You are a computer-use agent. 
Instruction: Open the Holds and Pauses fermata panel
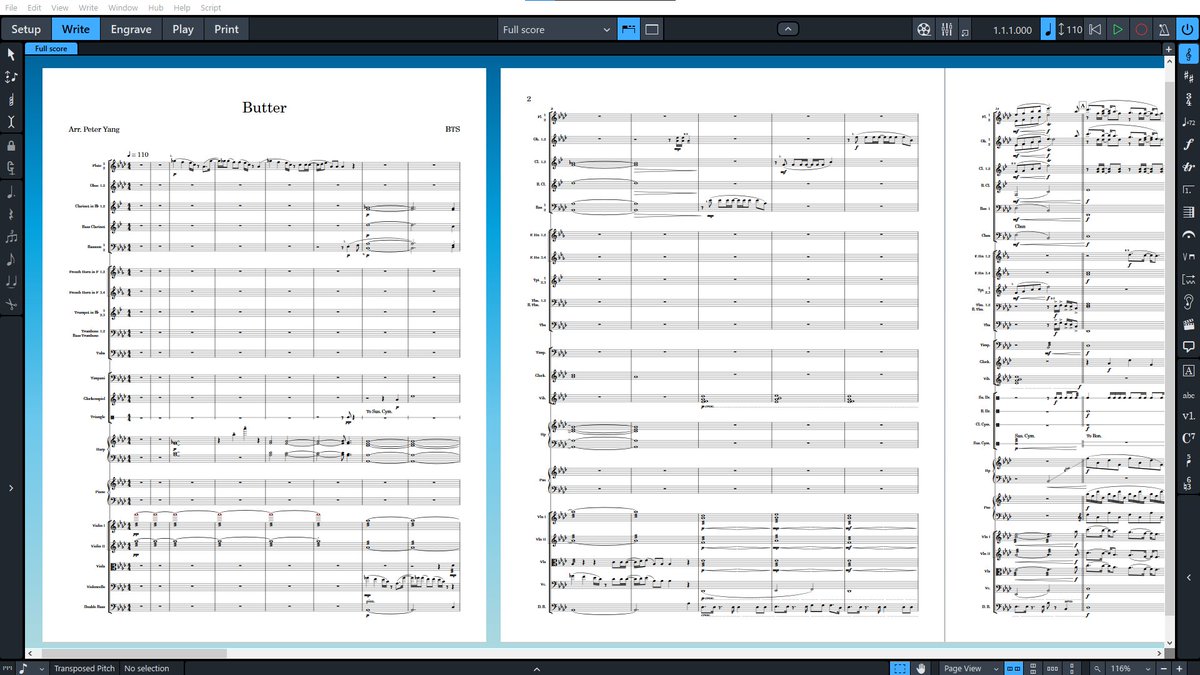(x=1188, y=234)
